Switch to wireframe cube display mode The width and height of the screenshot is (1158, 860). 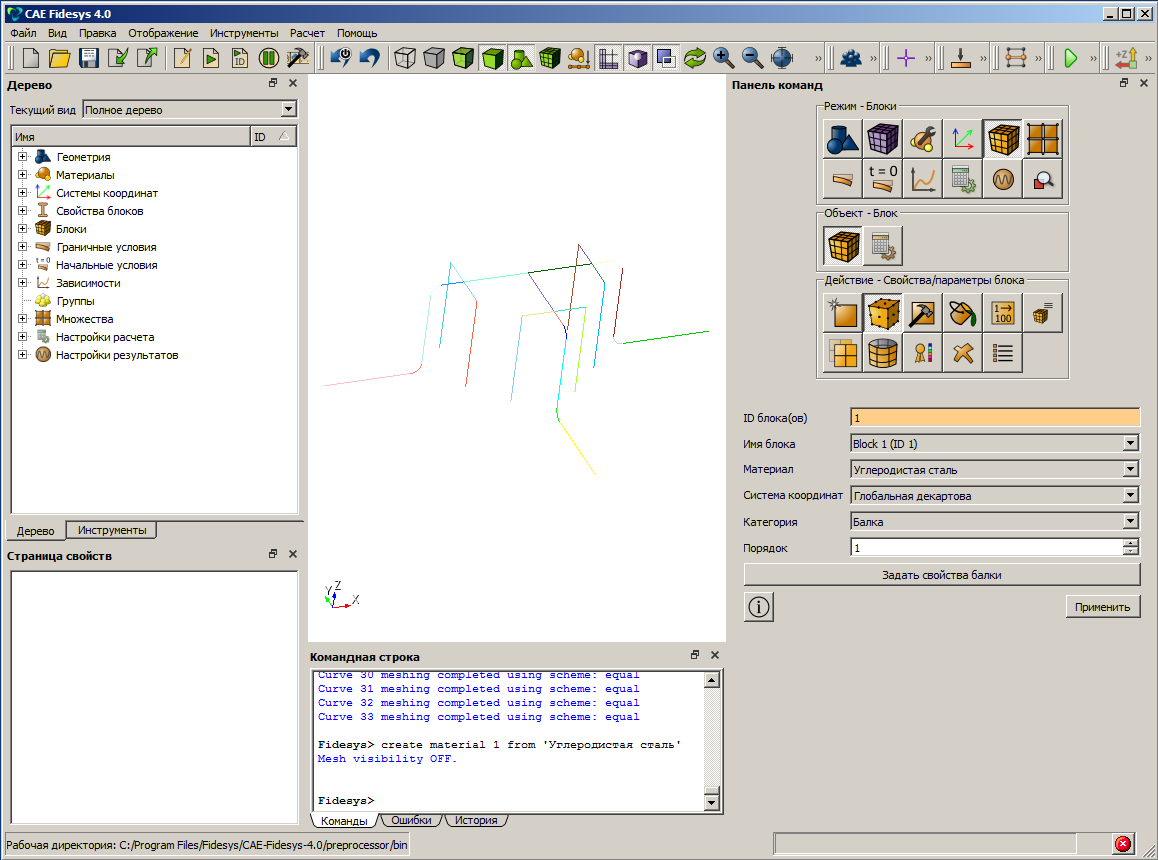point(405,58)
